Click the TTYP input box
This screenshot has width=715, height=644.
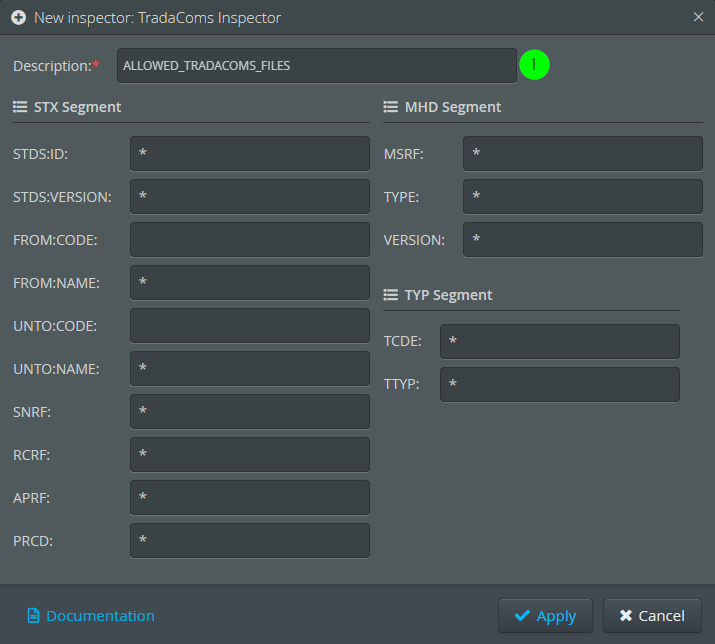[559, 384]
